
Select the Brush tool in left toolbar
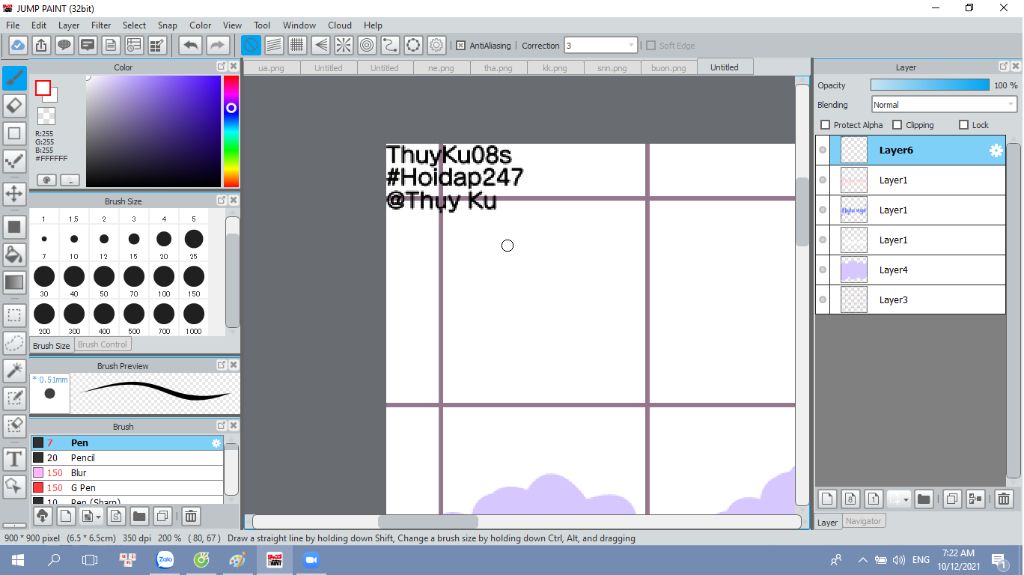pos(14,78)
